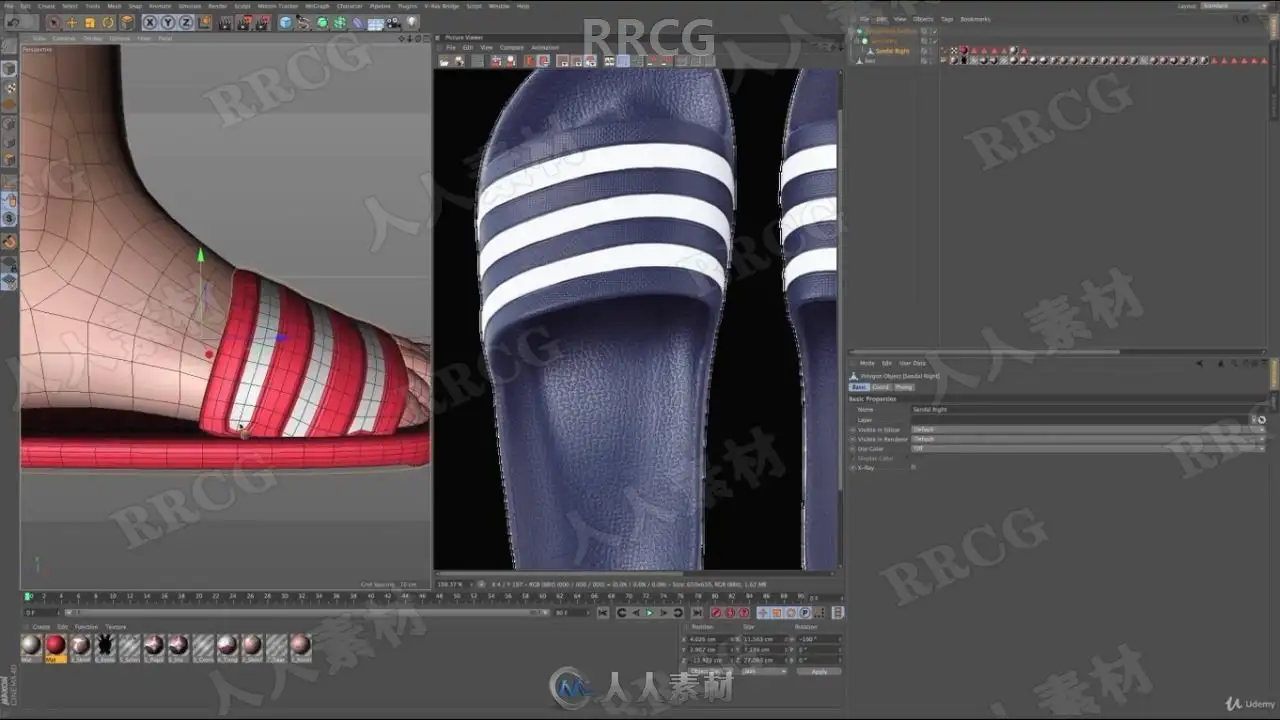The height and width of the screenshot is (720, 1280).
Task: Toggle X axis lock
Action: coord(150,22)
